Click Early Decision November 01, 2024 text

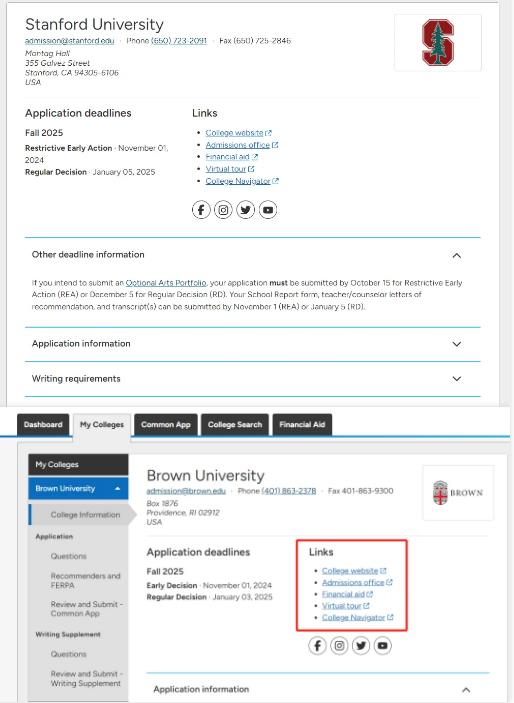(209, 586)
